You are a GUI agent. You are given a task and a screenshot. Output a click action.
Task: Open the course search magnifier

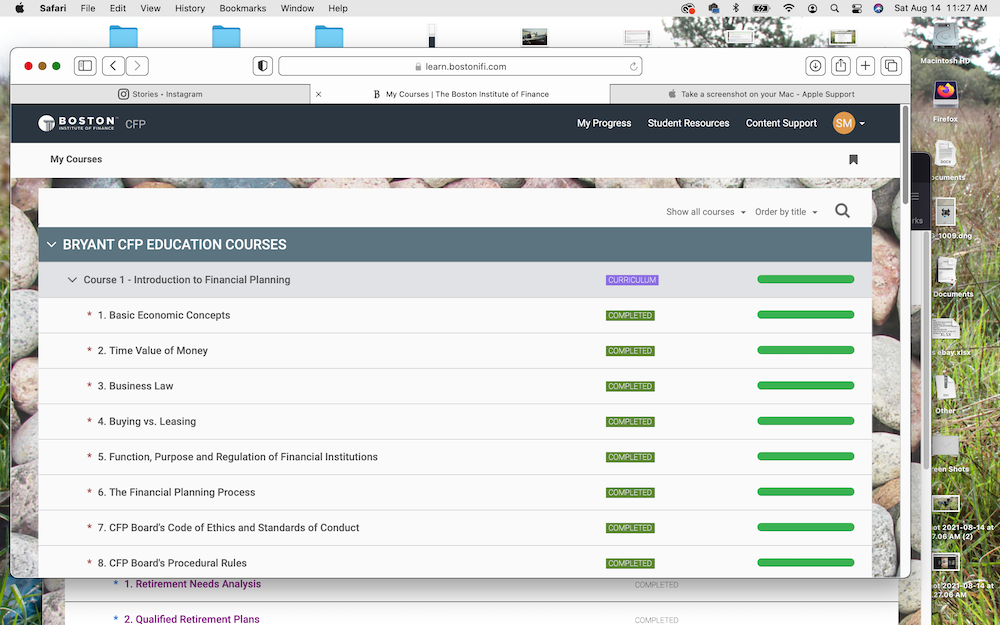[842, 210]
